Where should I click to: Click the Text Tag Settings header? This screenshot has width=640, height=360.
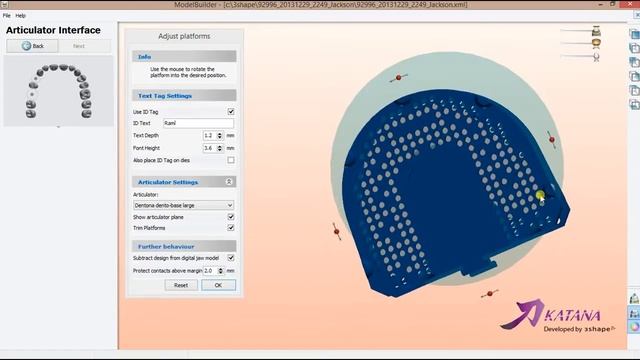point(184,96)
